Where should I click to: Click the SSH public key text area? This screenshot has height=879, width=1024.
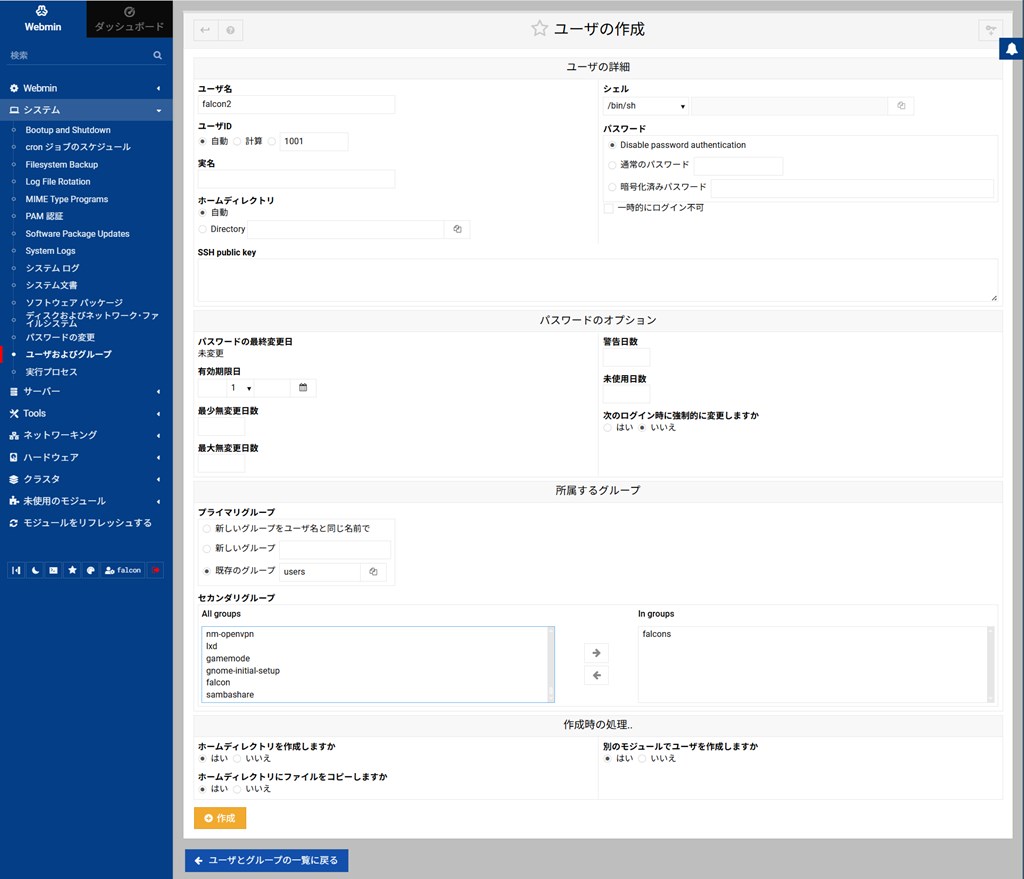[597, 280]
